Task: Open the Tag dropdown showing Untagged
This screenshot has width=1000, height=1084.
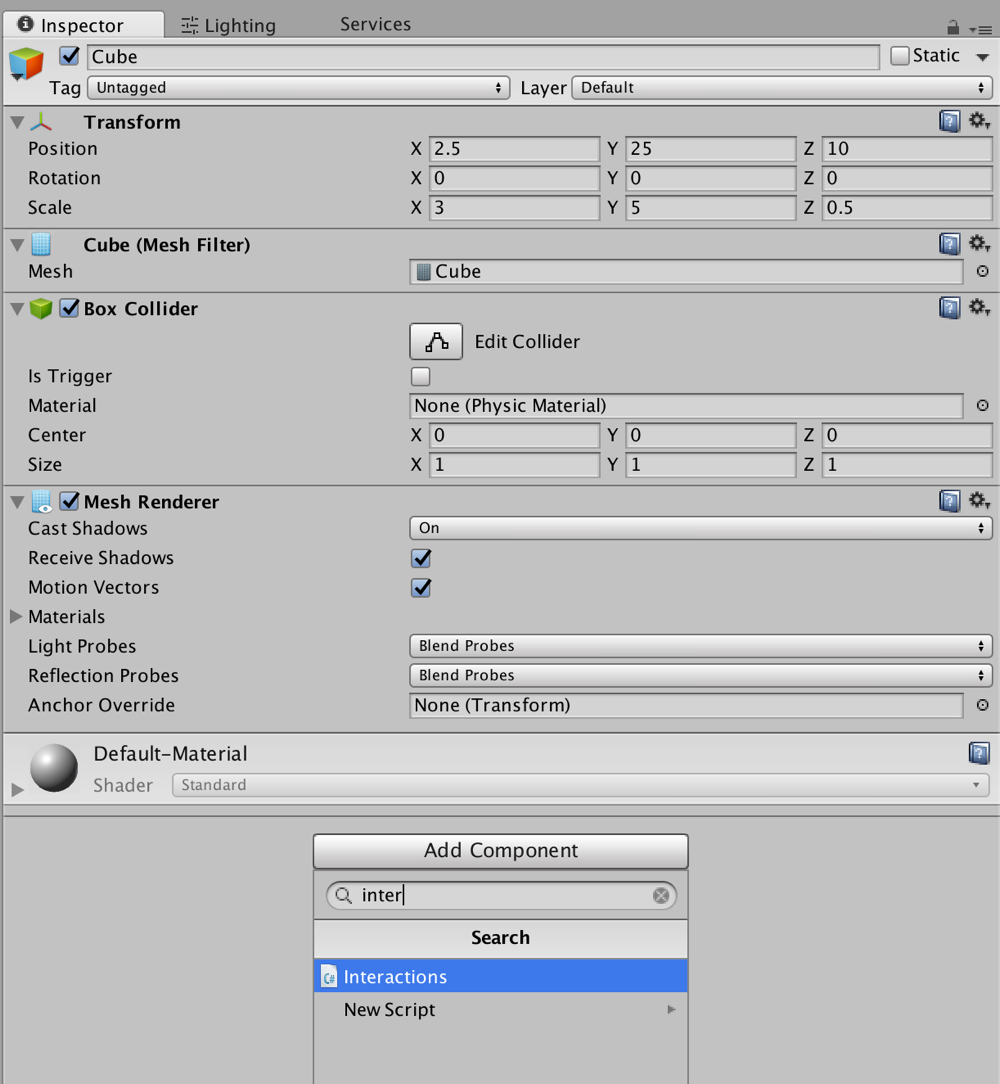Action: pos(298,88)
